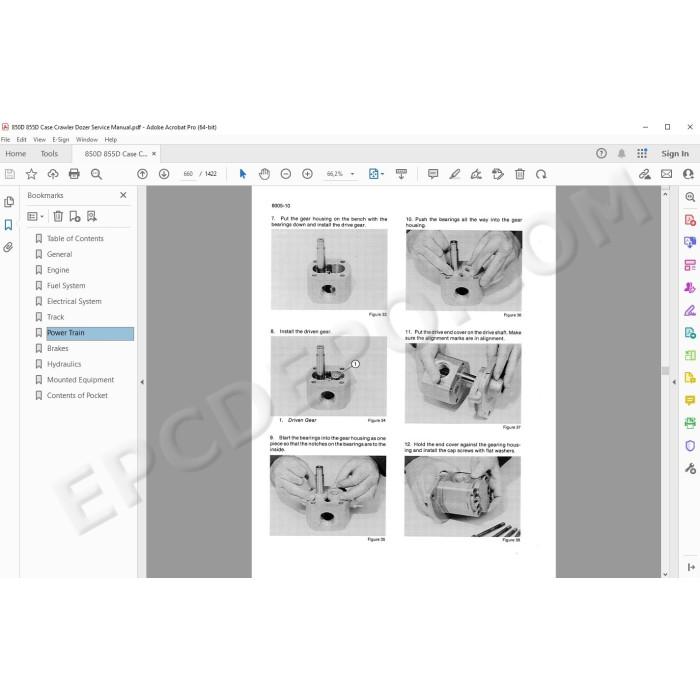
Task: Go to next page arrow
Action: click(164, 174)
